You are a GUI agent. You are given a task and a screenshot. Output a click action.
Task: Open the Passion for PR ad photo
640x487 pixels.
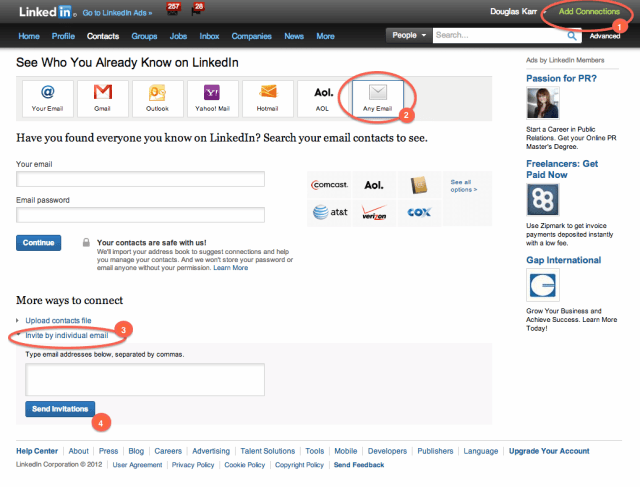coord(543,103)
